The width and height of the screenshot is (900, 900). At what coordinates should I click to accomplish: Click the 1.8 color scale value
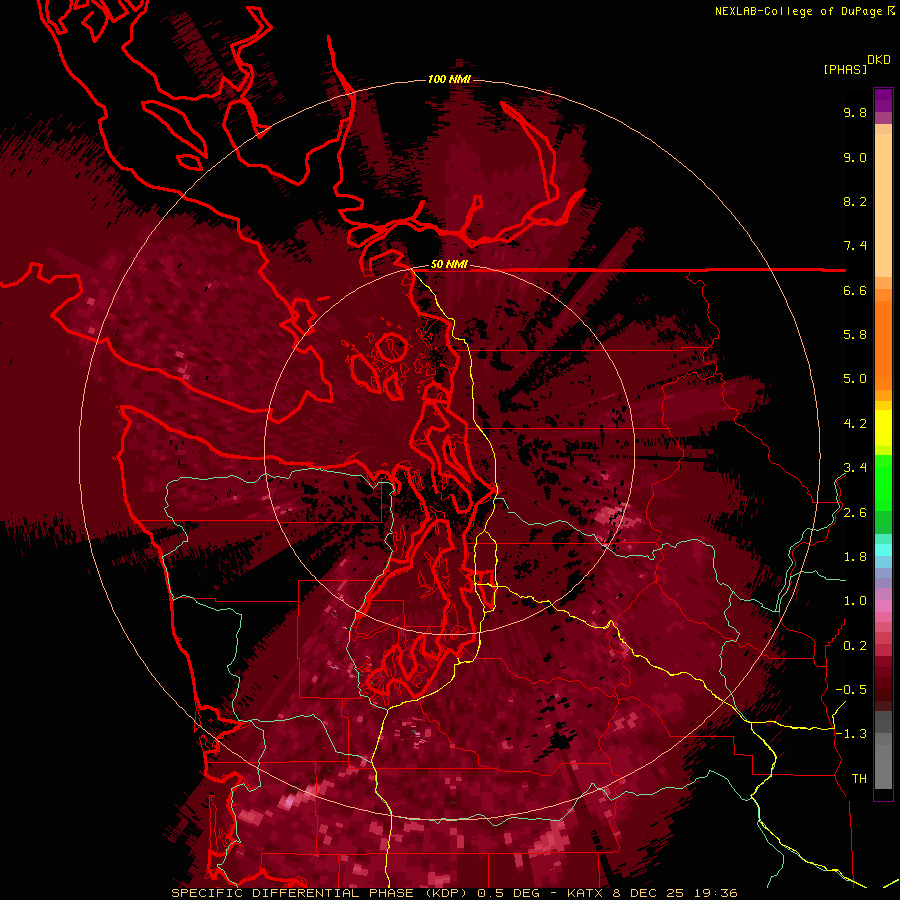coord(855,557)
